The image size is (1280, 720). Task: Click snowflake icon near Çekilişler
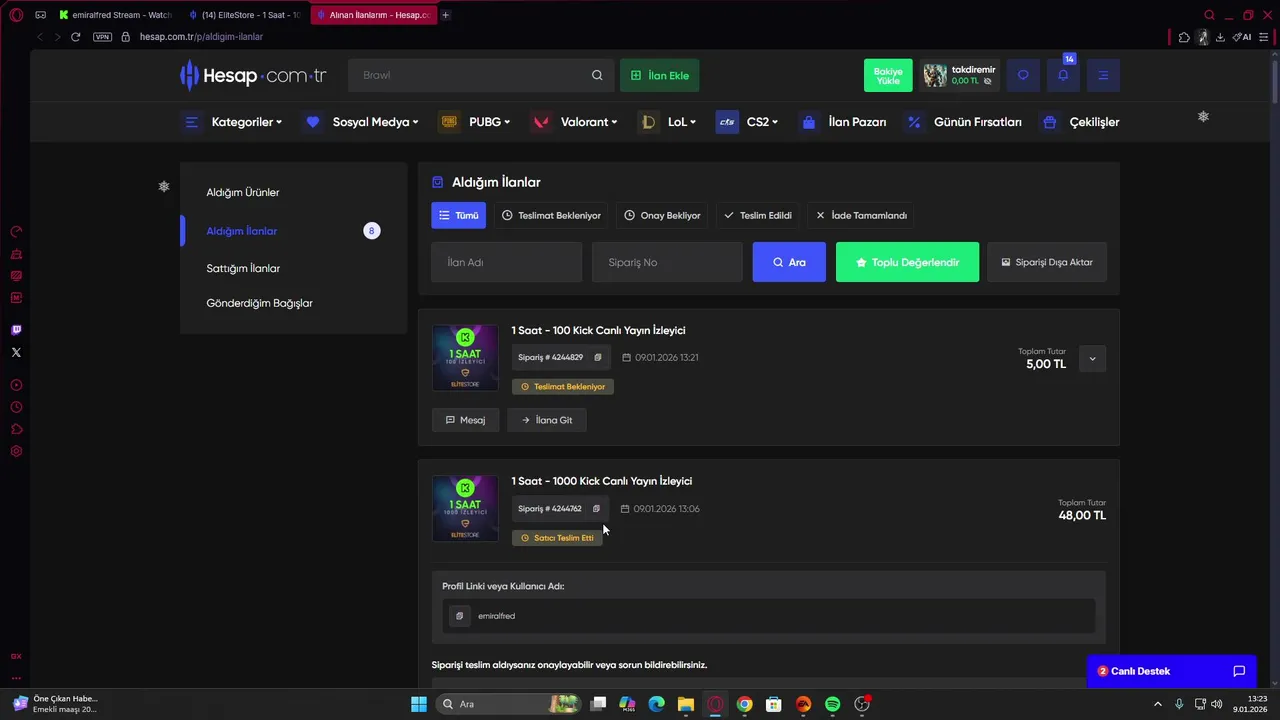[x=1203, y=116]
